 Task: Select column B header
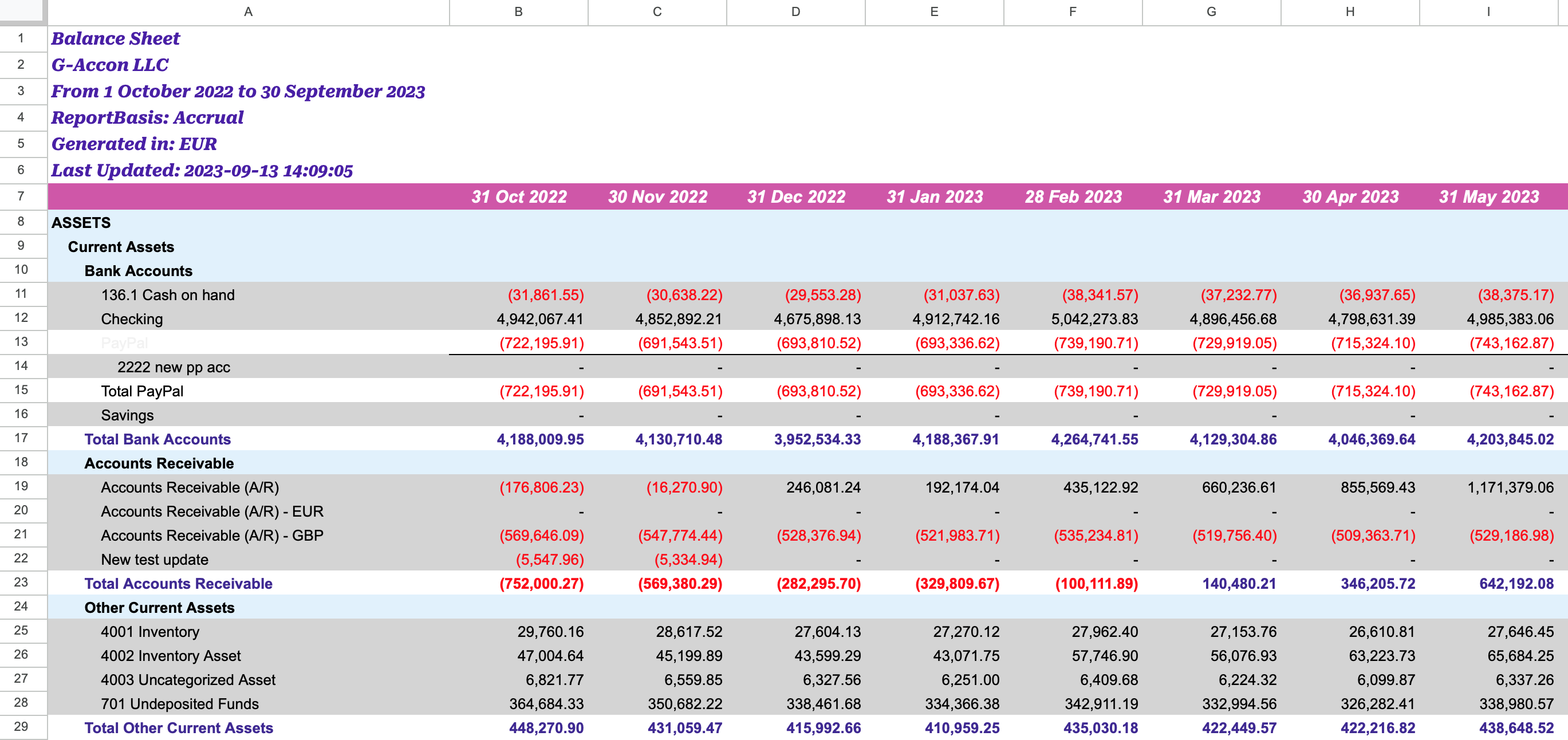pos(519,11)
